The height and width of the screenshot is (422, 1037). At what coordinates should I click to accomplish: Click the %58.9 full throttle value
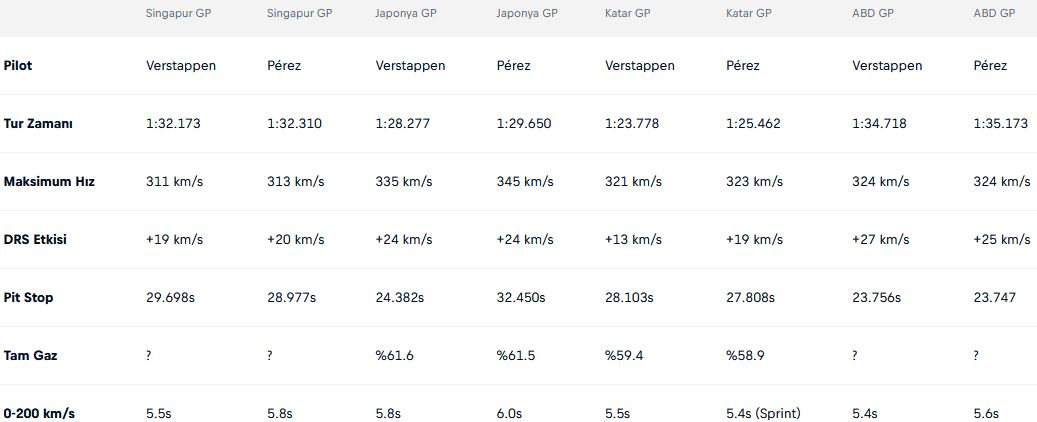745,356
